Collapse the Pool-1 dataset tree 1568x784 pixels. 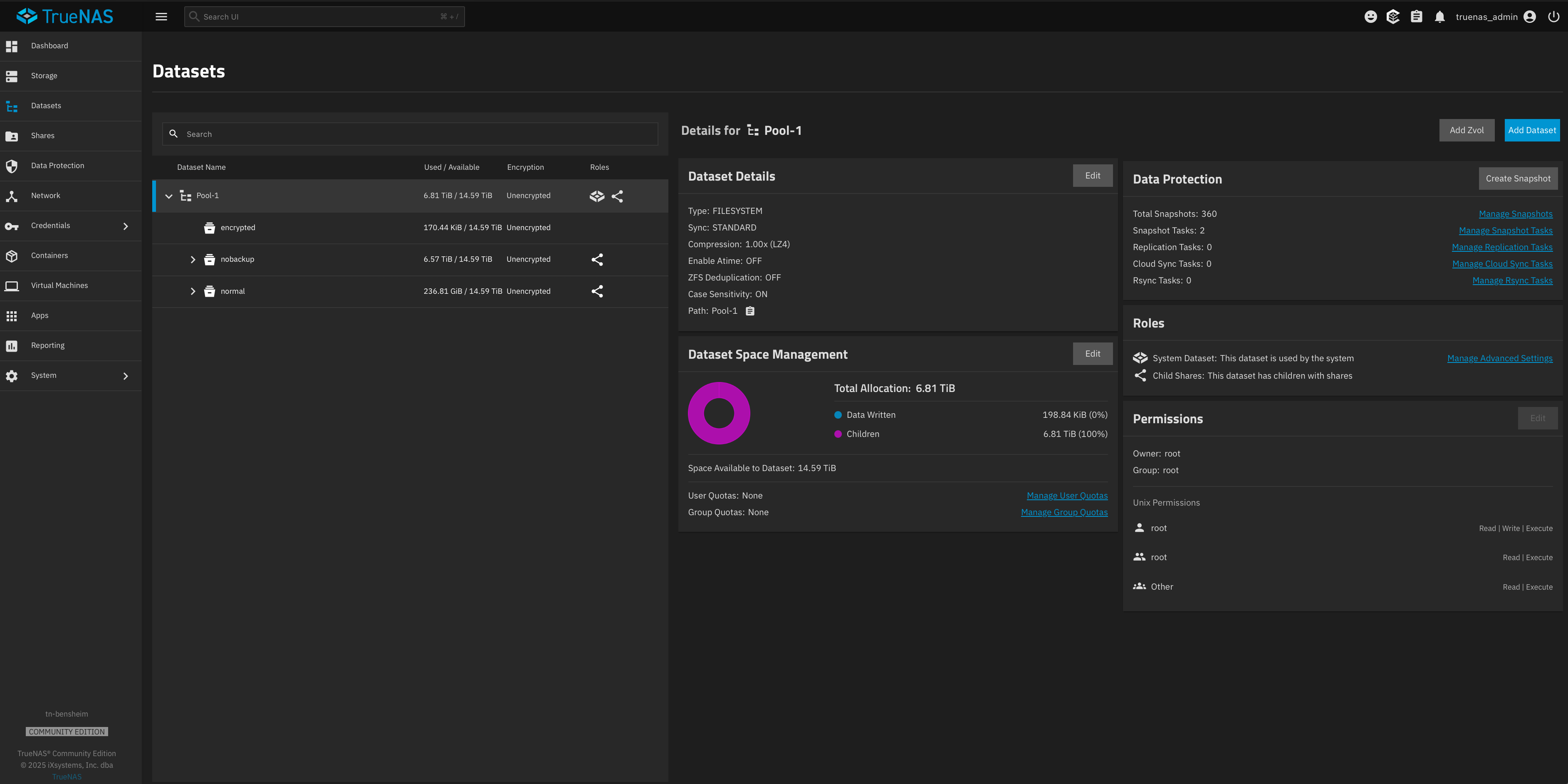click(x=168, y=196)
